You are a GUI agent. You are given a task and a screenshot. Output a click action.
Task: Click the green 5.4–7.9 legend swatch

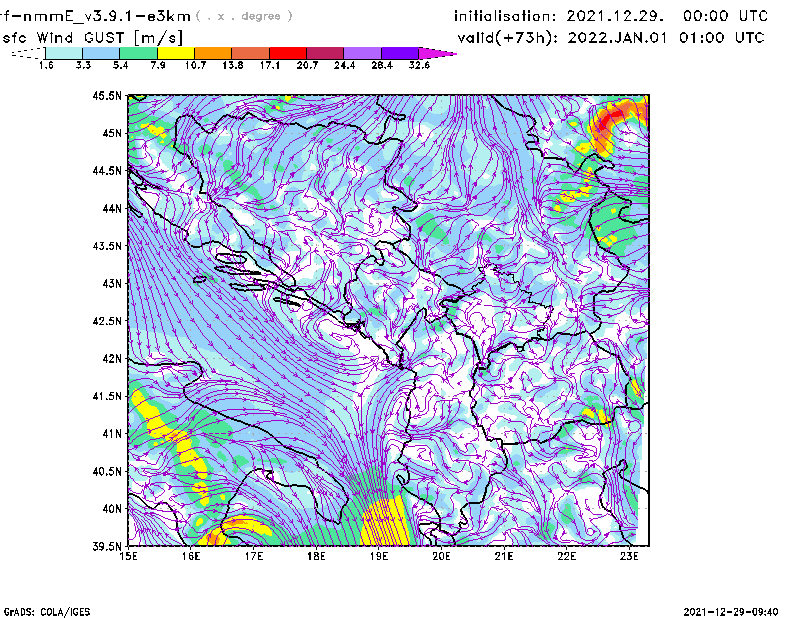pos(138,53)
